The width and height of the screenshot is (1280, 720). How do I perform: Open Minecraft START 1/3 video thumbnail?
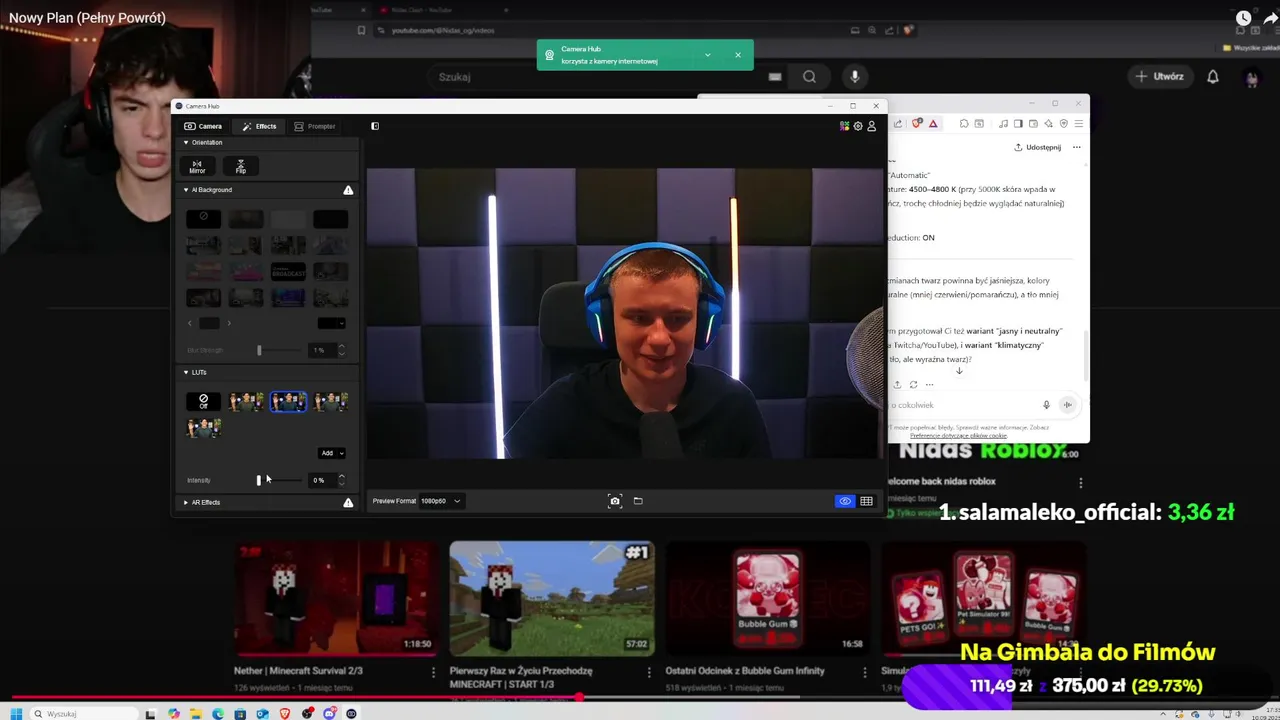coord(552,599)
